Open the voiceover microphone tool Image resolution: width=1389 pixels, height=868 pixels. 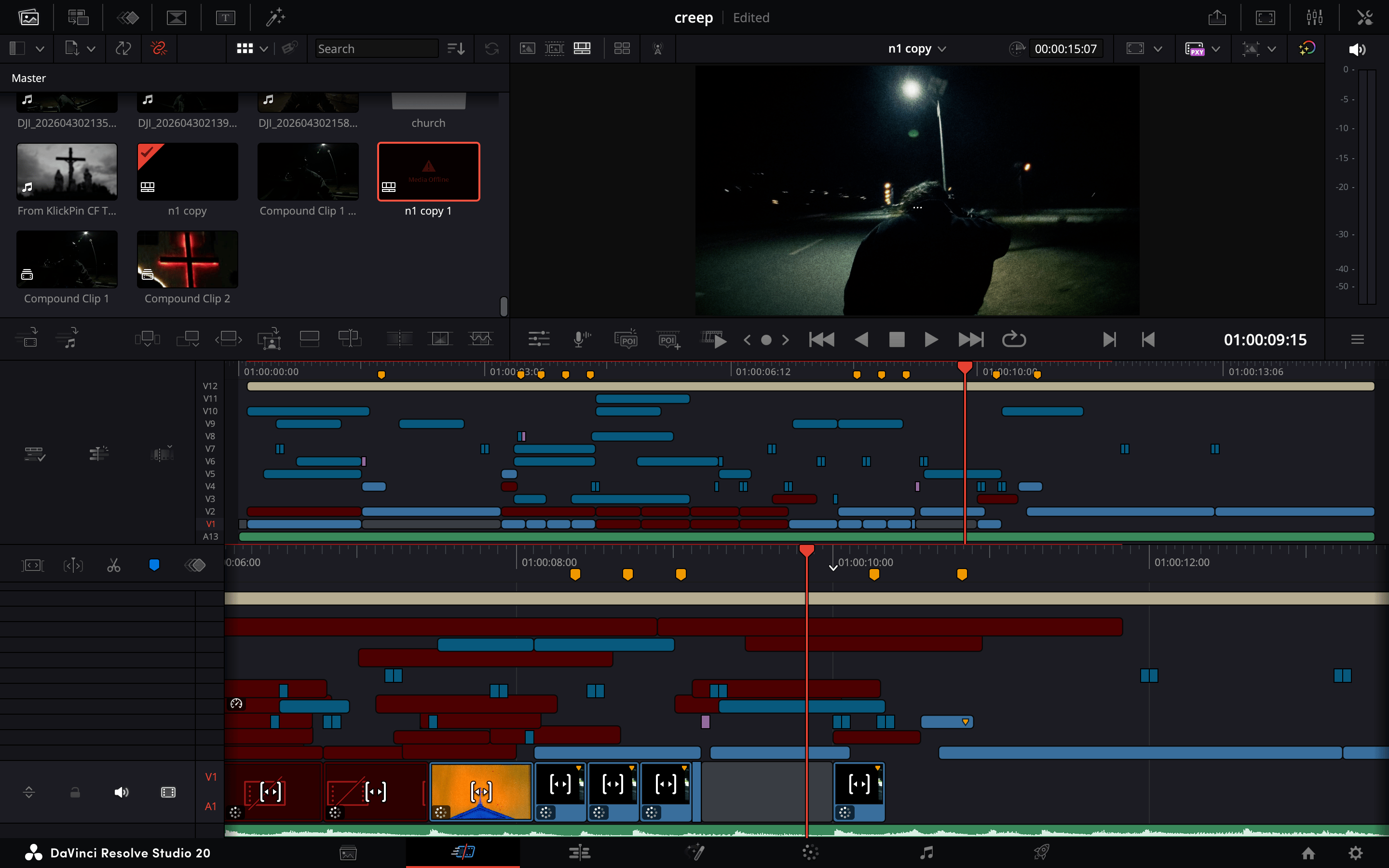[x=582, y=339]
